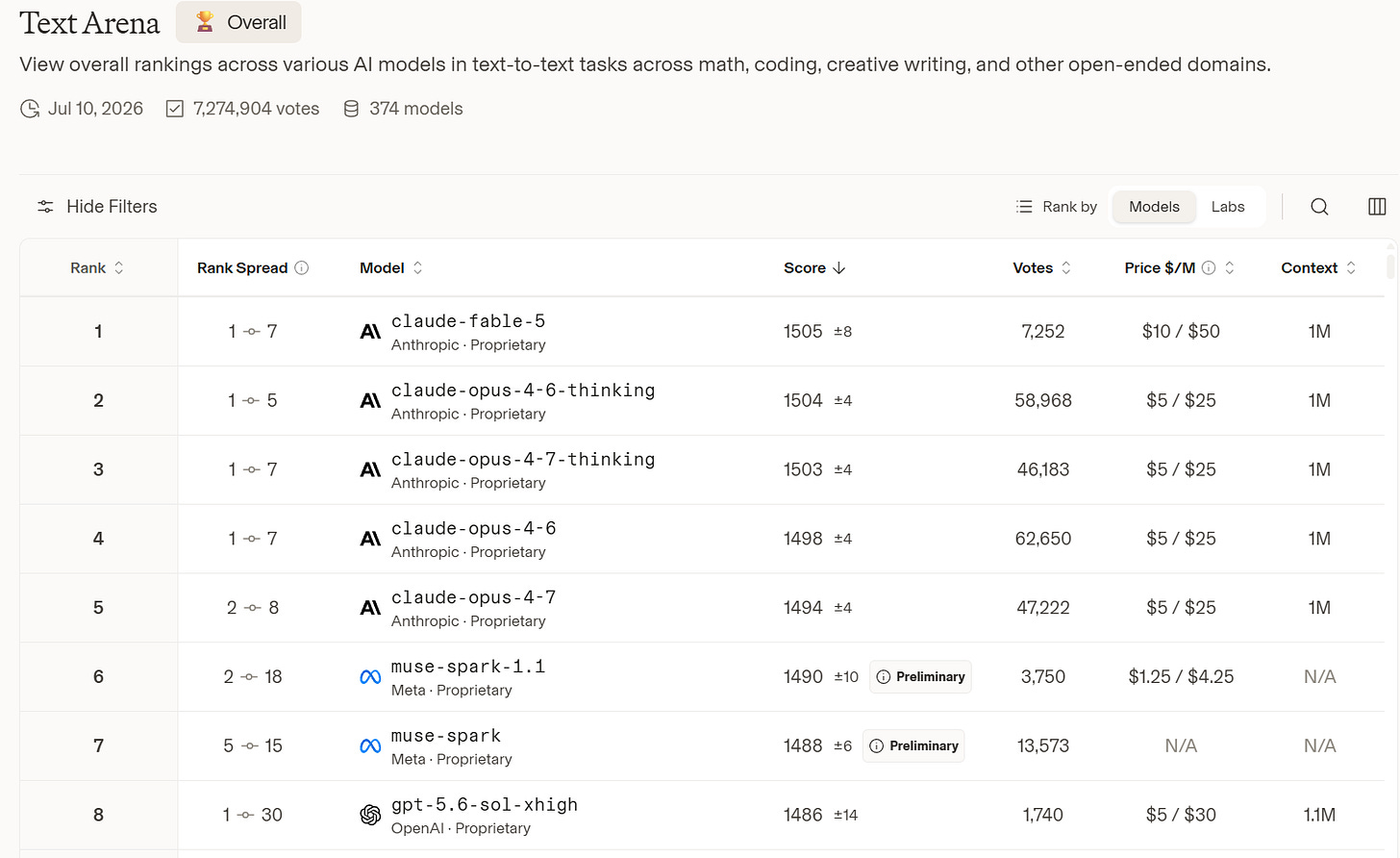This screenshot has height=858, width=1400.
Task: Click the 13,573 votes cell
Action: [1043, 746]
